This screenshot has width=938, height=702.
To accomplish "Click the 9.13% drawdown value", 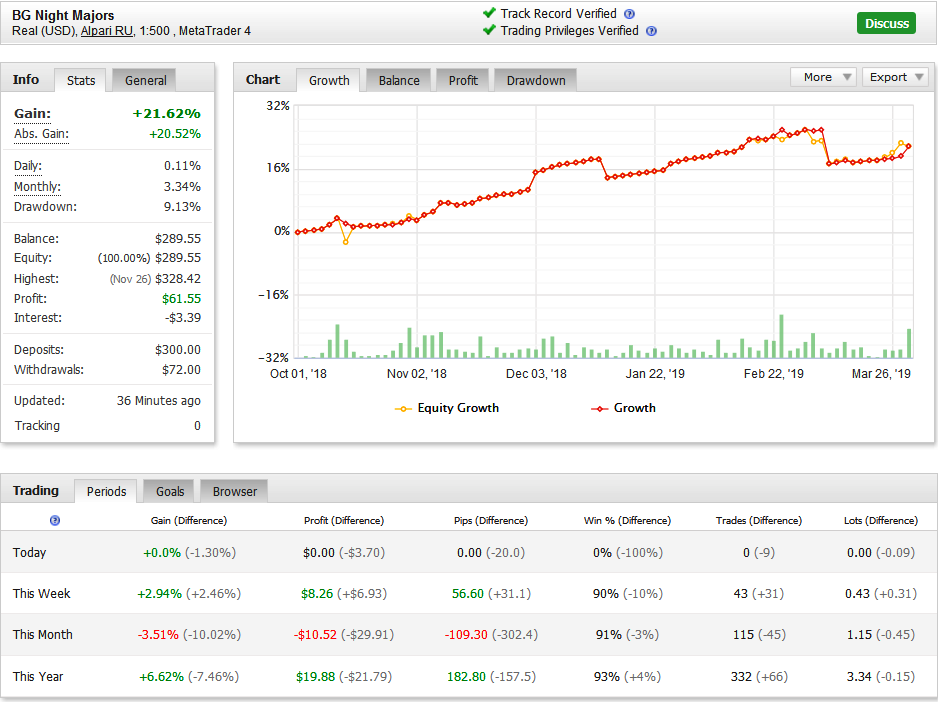I will (x=182, y=207).
